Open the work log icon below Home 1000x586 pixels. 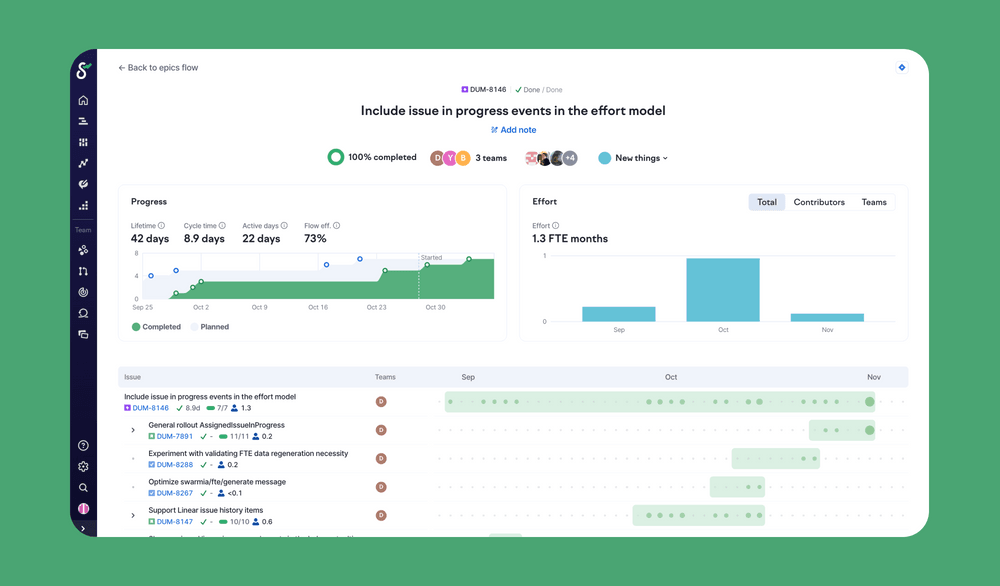(x=84, y=121)
